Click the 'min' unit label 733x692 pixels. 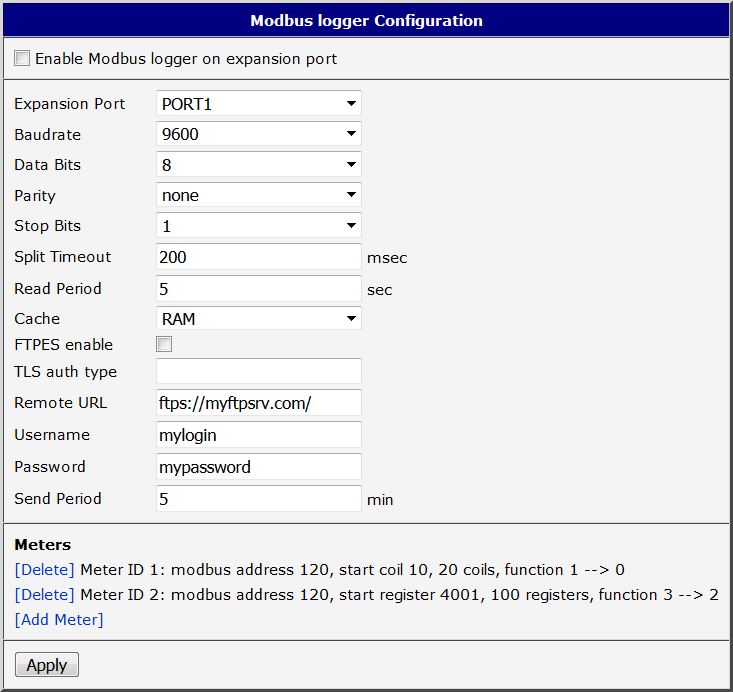[380, 500]
